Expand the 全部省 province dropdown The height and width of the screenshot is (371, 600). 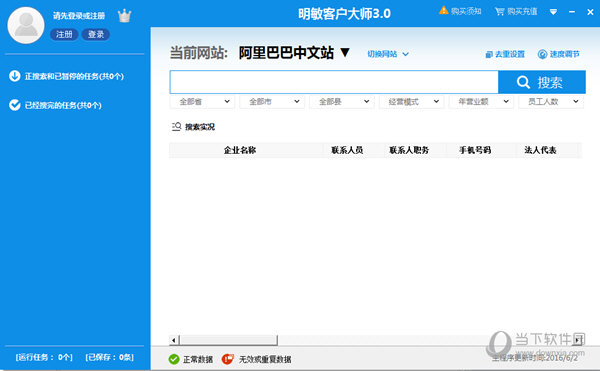coord(202,102)
